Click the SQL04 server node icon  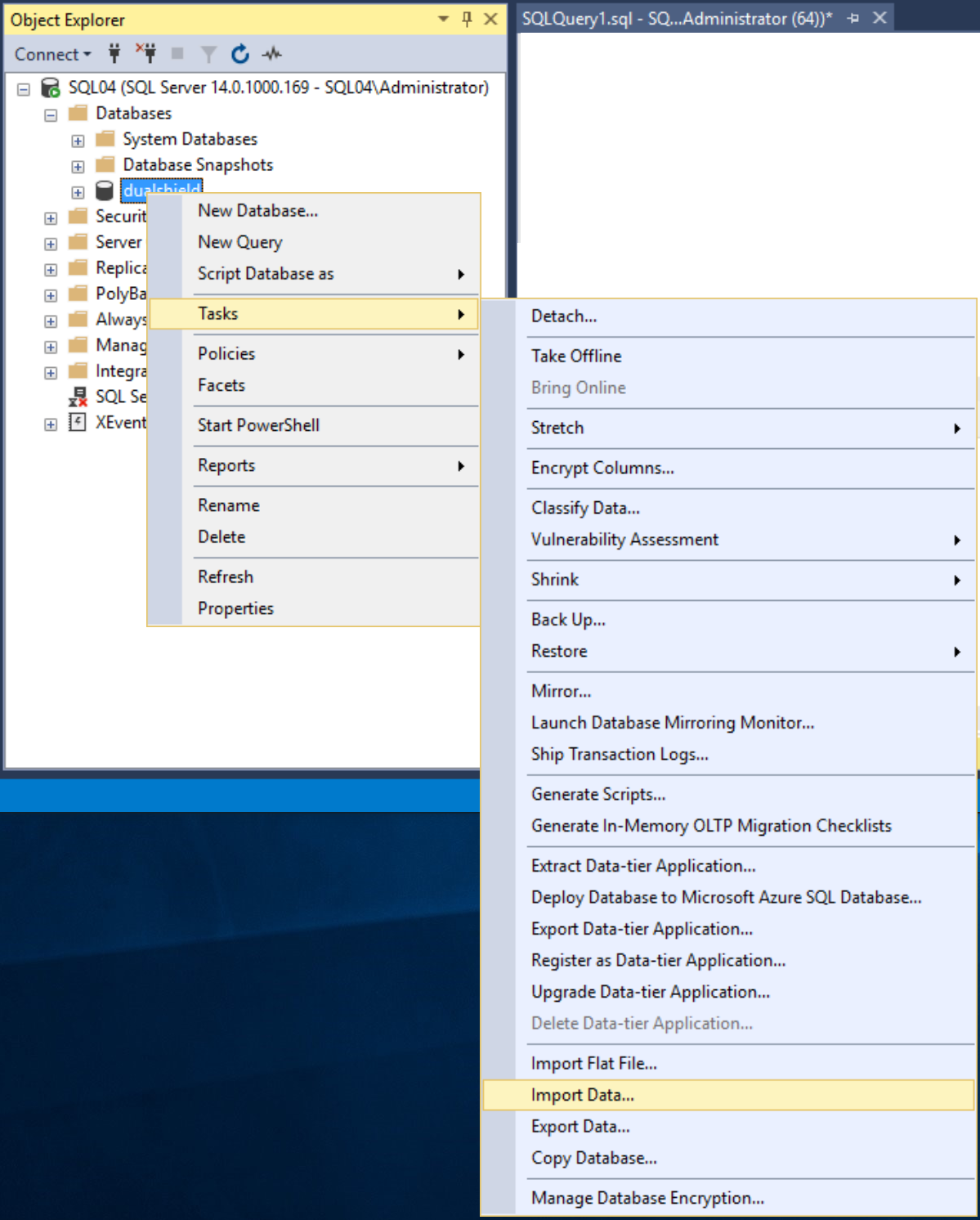(x=51, y=87)
